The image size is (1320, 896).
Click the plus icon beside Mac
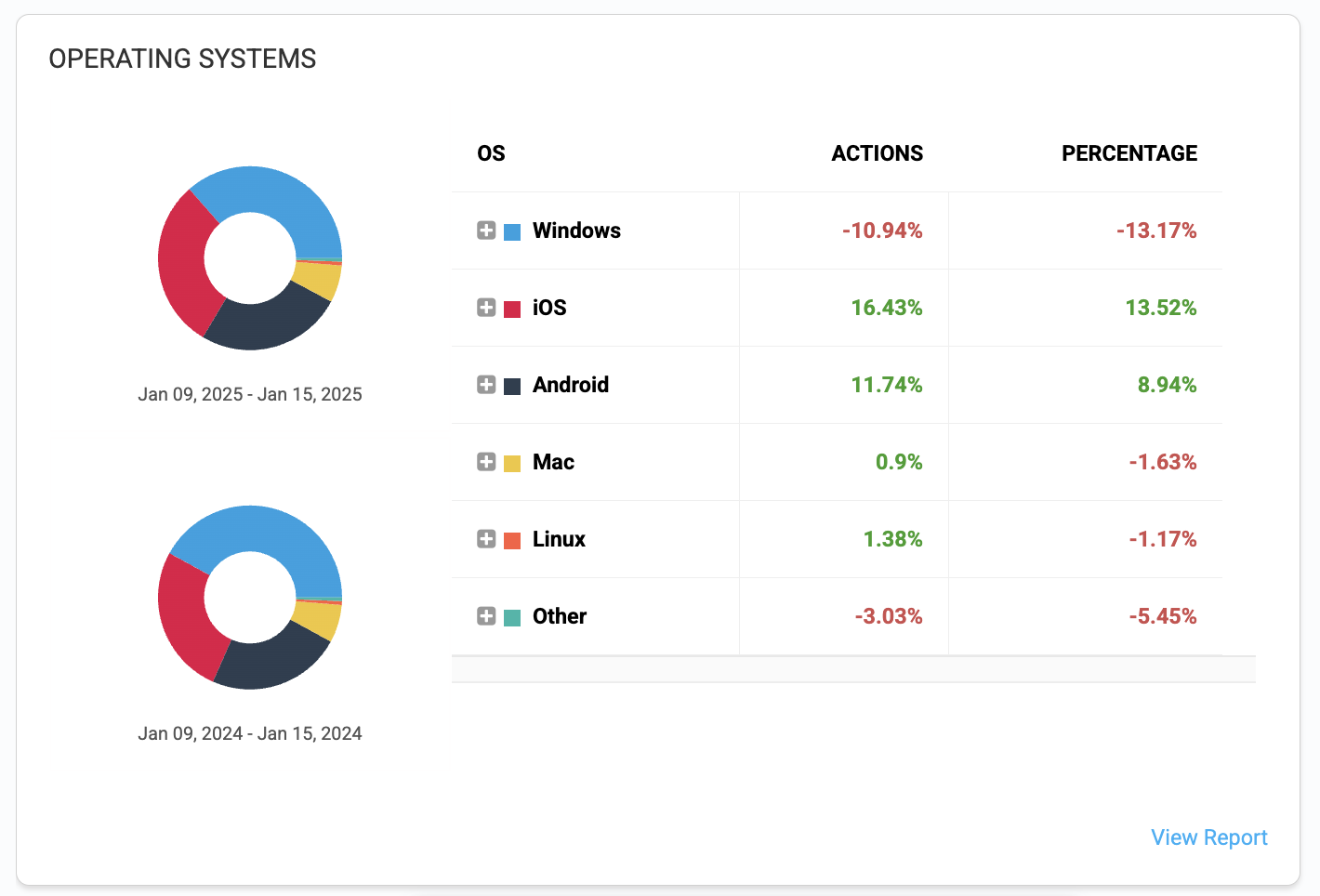(x=486, y=462)
